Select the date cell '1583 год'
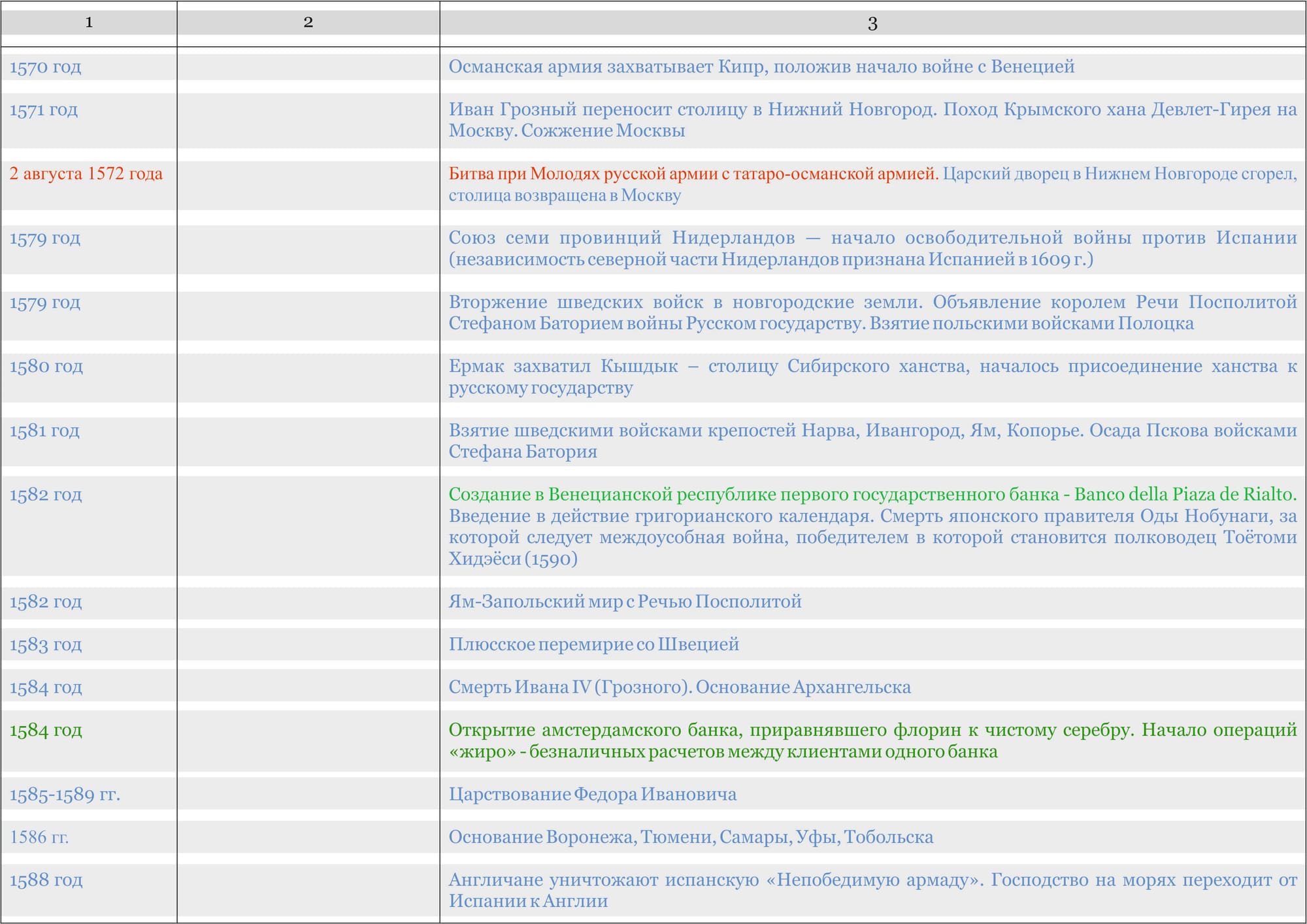The width and height of the screenshot is (1307, 924). coord(46,645)
